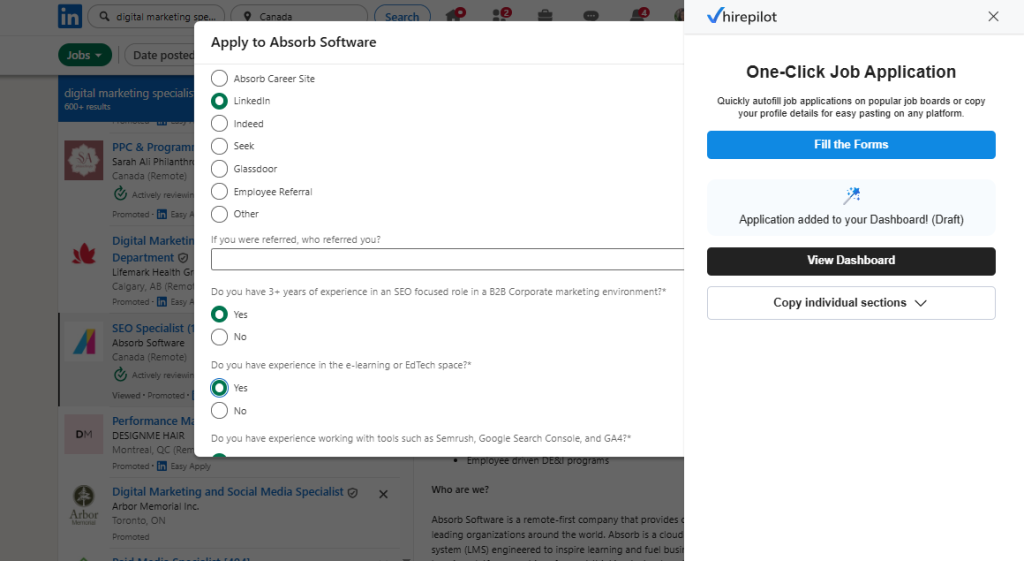
Task: Click the hirepilot logo
Action: click(742, 16)
